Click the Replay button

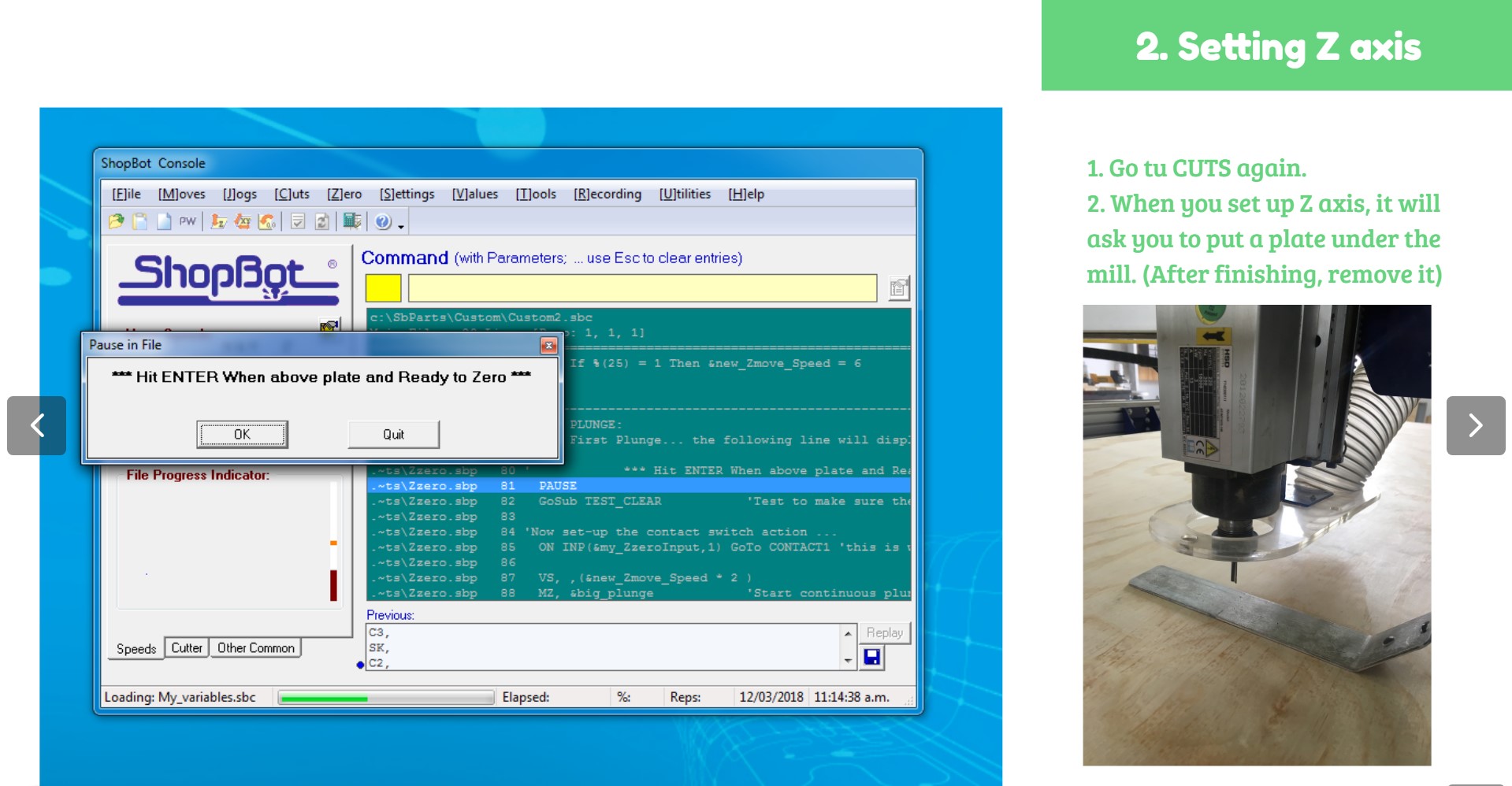pos(885,632)
